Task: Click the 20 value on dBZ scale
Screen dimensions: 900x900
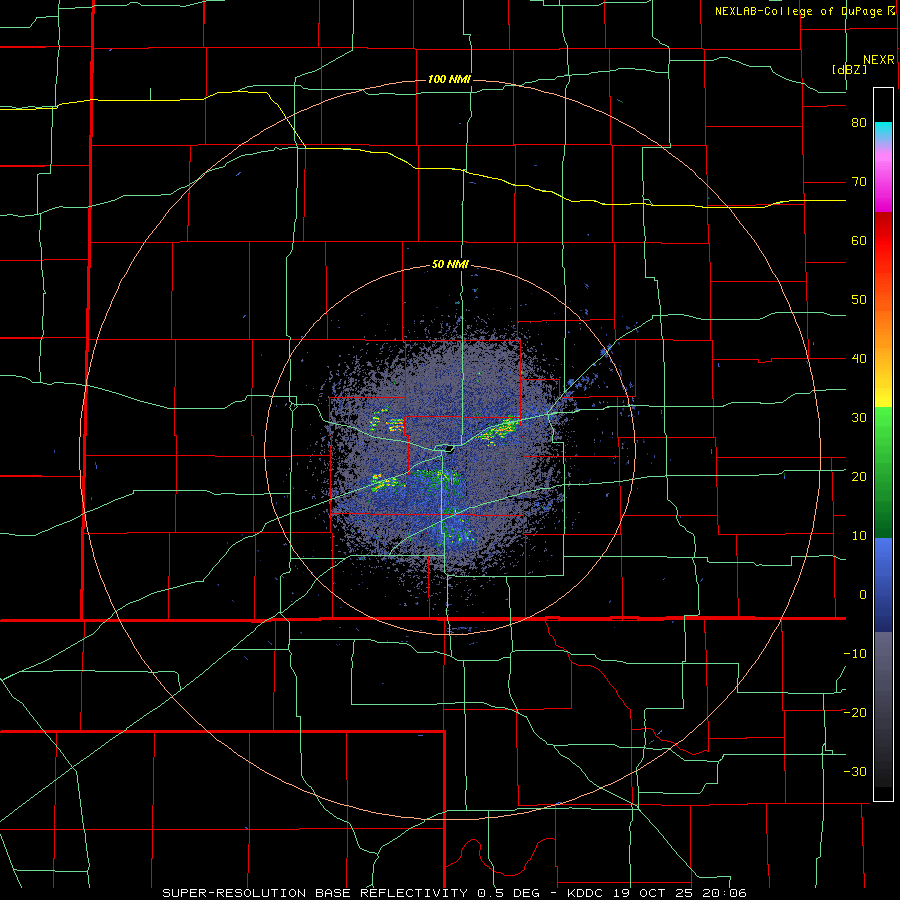Action: 859,477
